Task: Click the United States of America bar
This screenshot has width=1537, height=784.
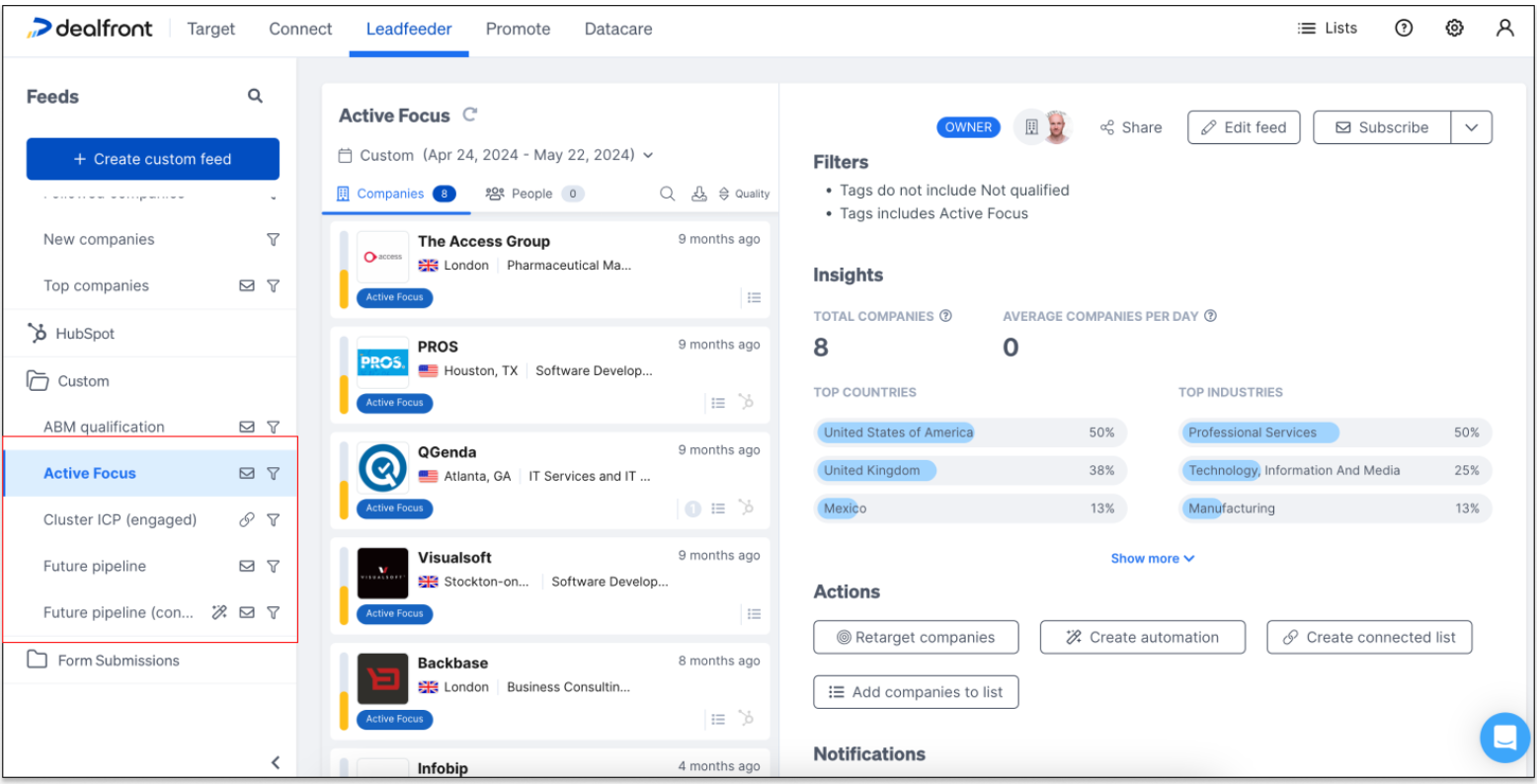Action: [970, 432]
